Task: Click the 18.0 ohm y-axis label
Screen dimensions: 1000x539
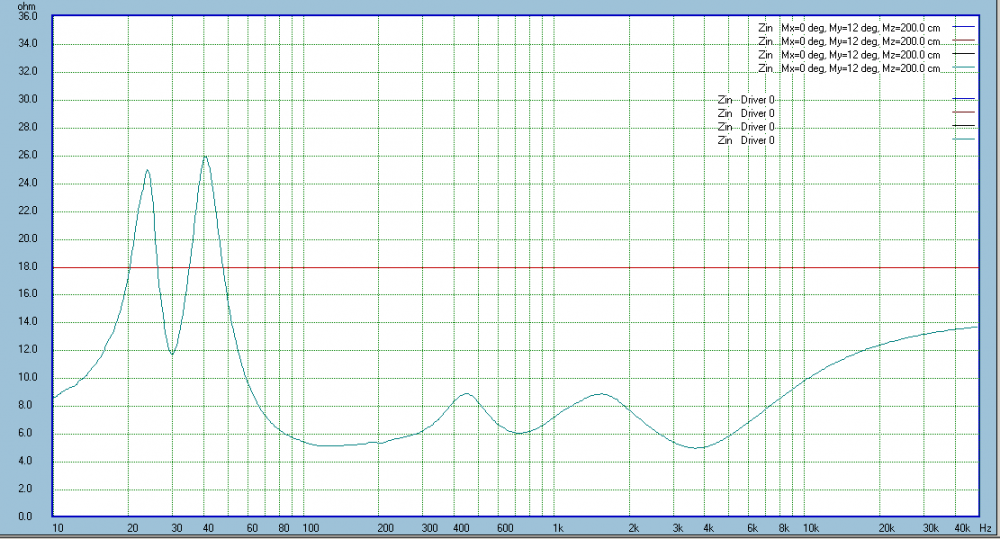Action: [27, 267]
